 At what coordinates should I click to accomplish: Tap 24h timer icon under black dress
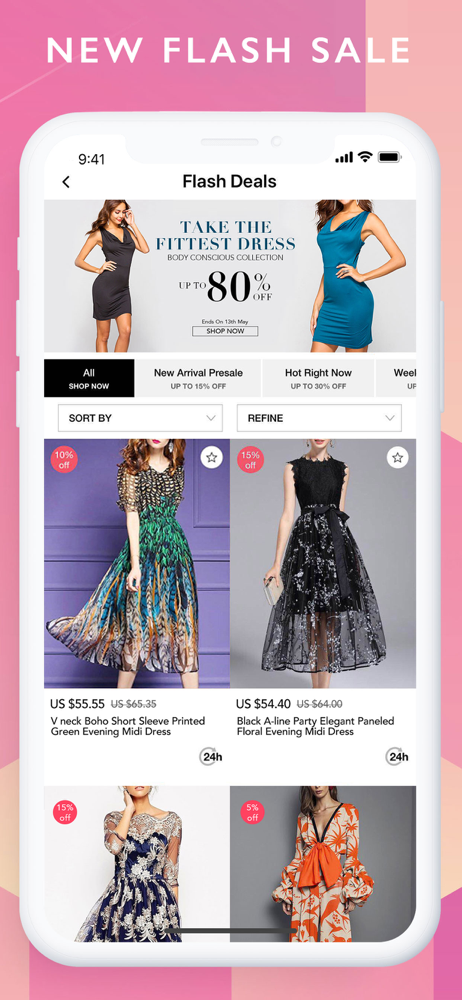click(398, 756)
